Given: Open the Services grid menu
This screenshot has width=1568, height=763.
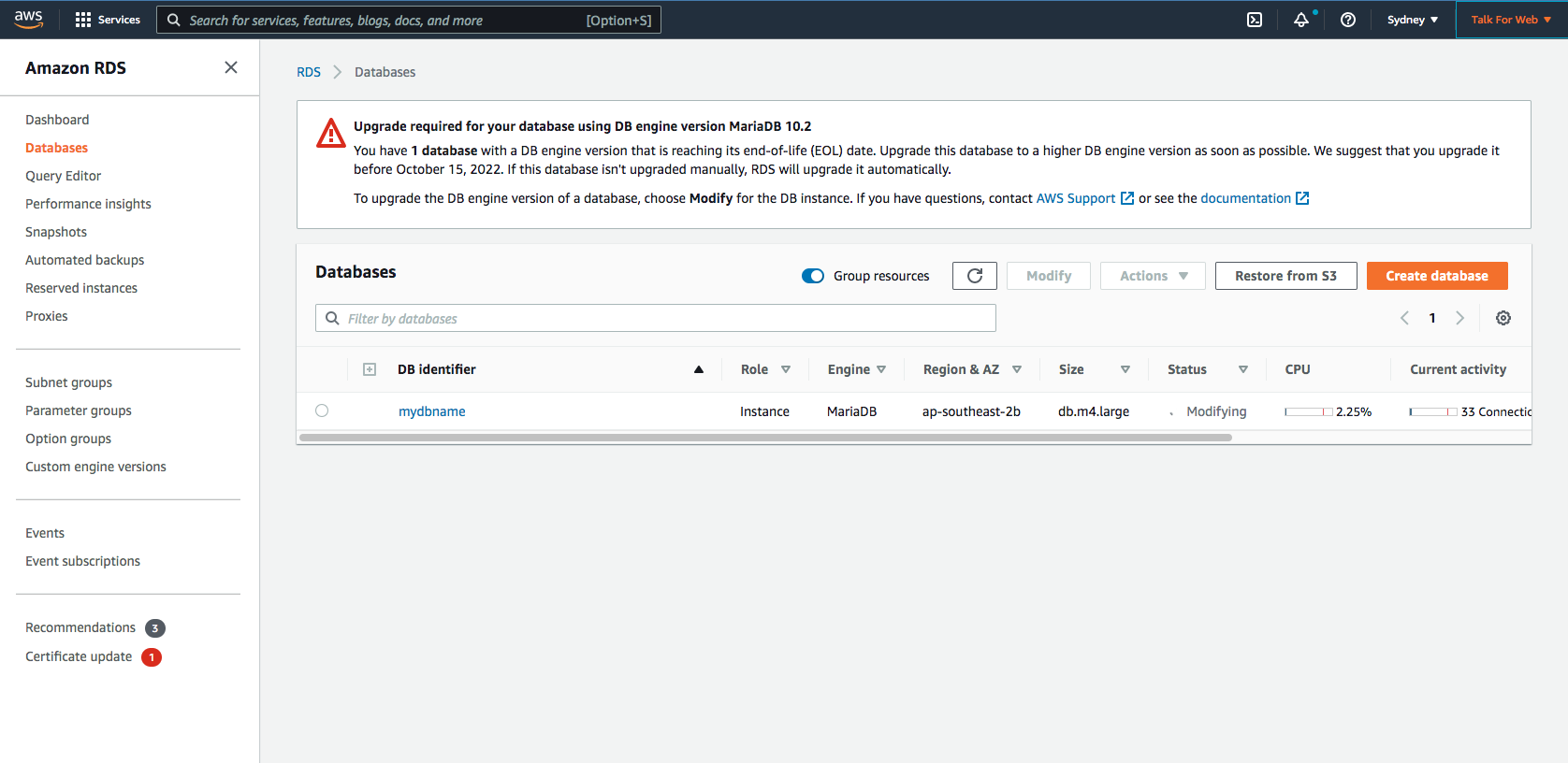Looking at the screenshot, I should (108, 20).
